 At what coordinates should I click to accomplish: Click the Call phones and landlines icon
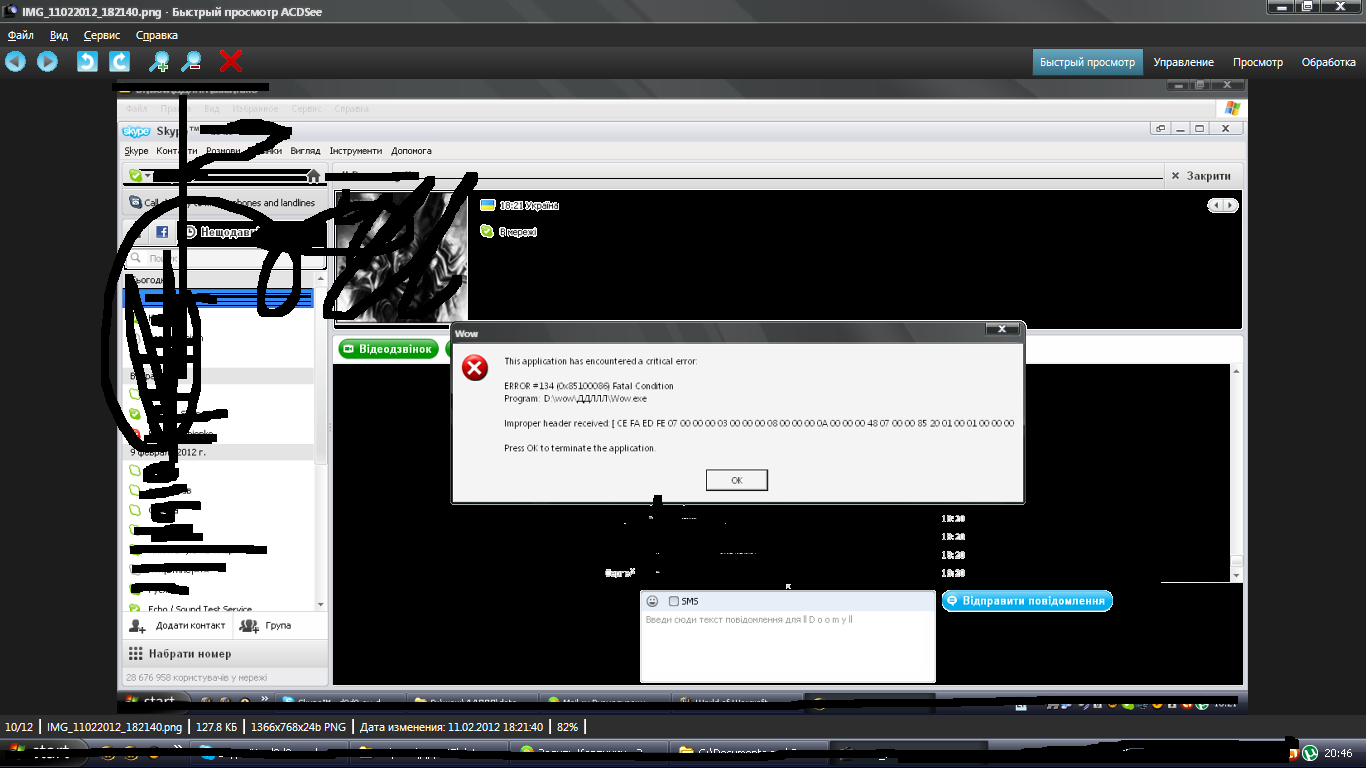[136, 202]
